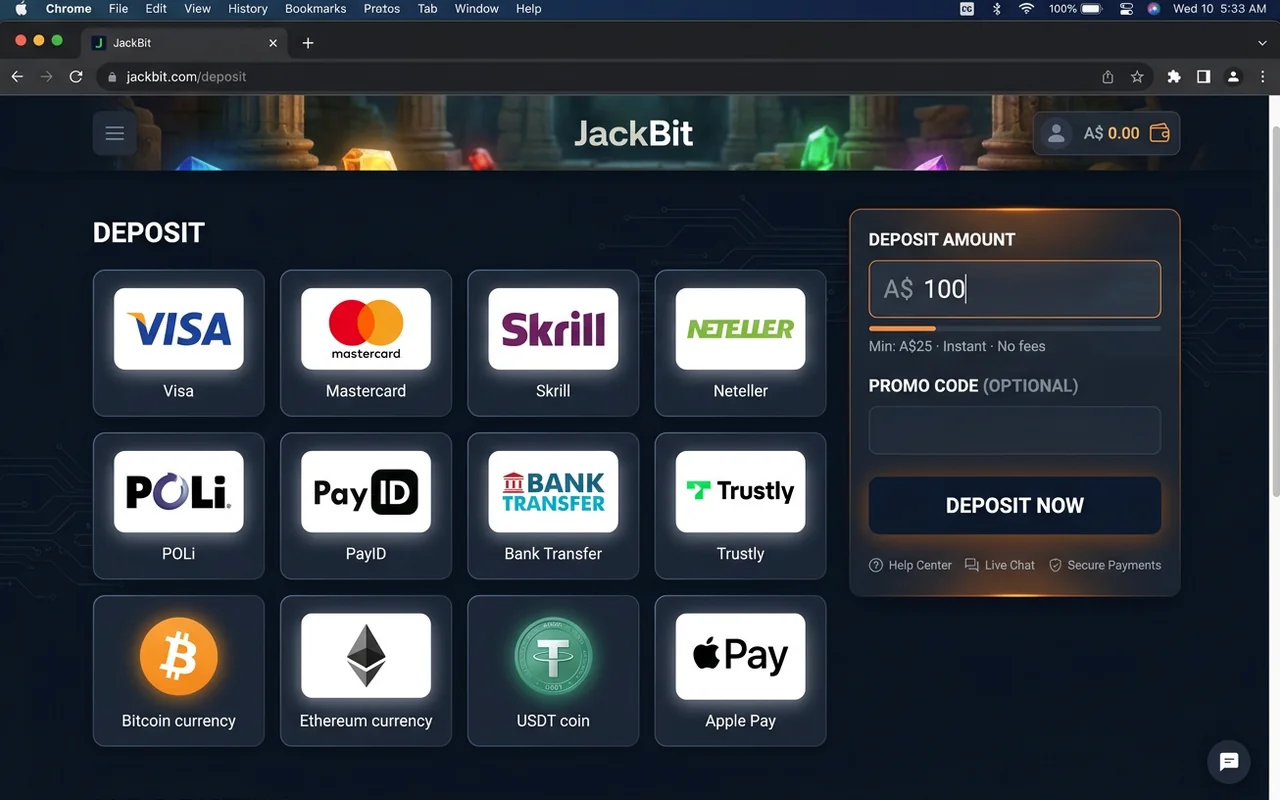Switch to the JackBit tab
This screenshot has height=800, width=1280.
pos(184,43)
